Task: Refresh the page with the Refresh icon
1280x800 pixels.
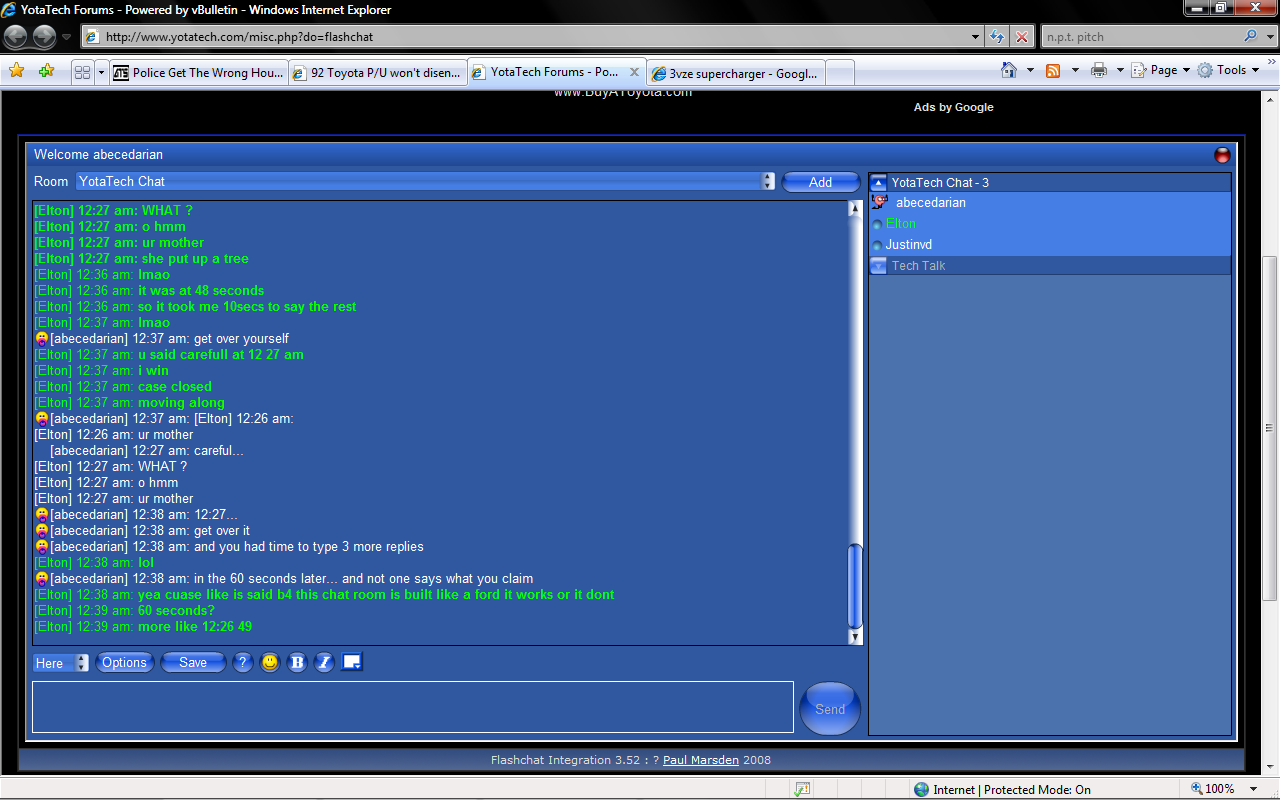Action: coord(997,37)
